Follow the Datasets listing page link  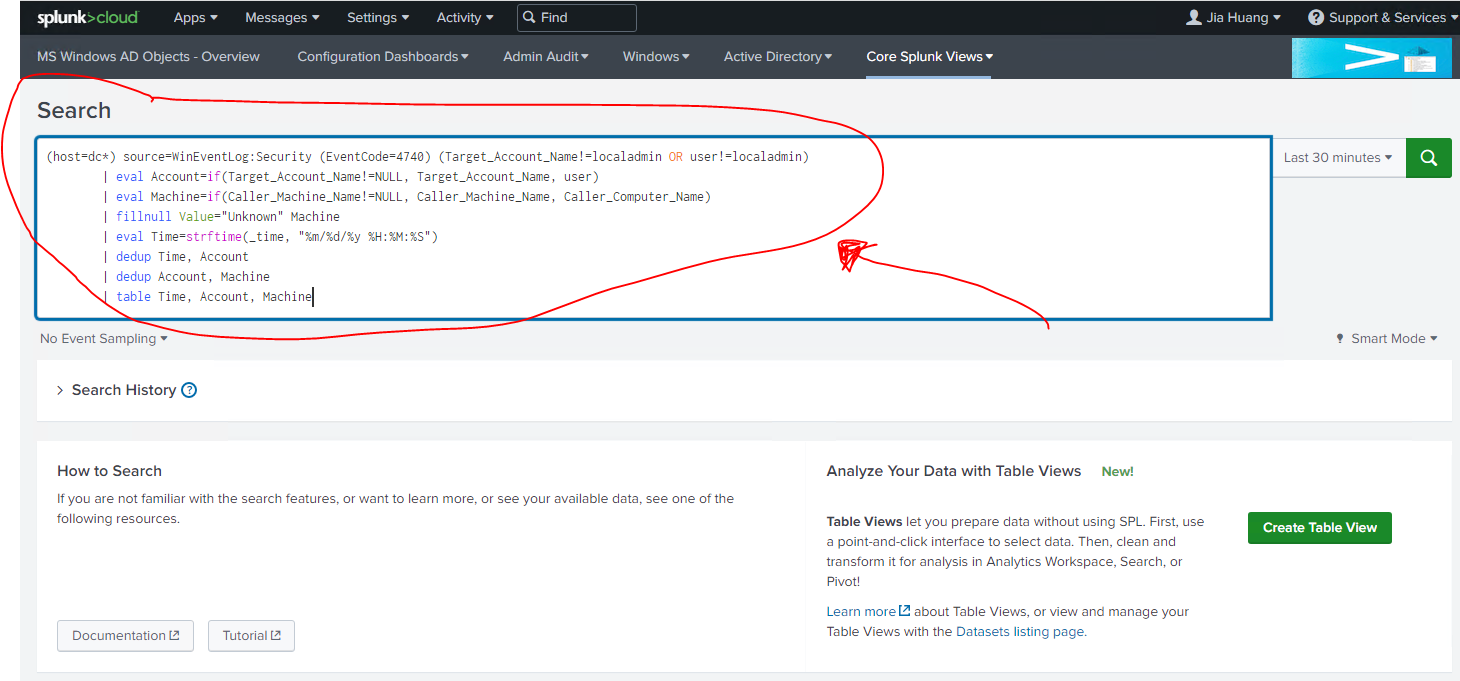click(x=1019, y=632)
